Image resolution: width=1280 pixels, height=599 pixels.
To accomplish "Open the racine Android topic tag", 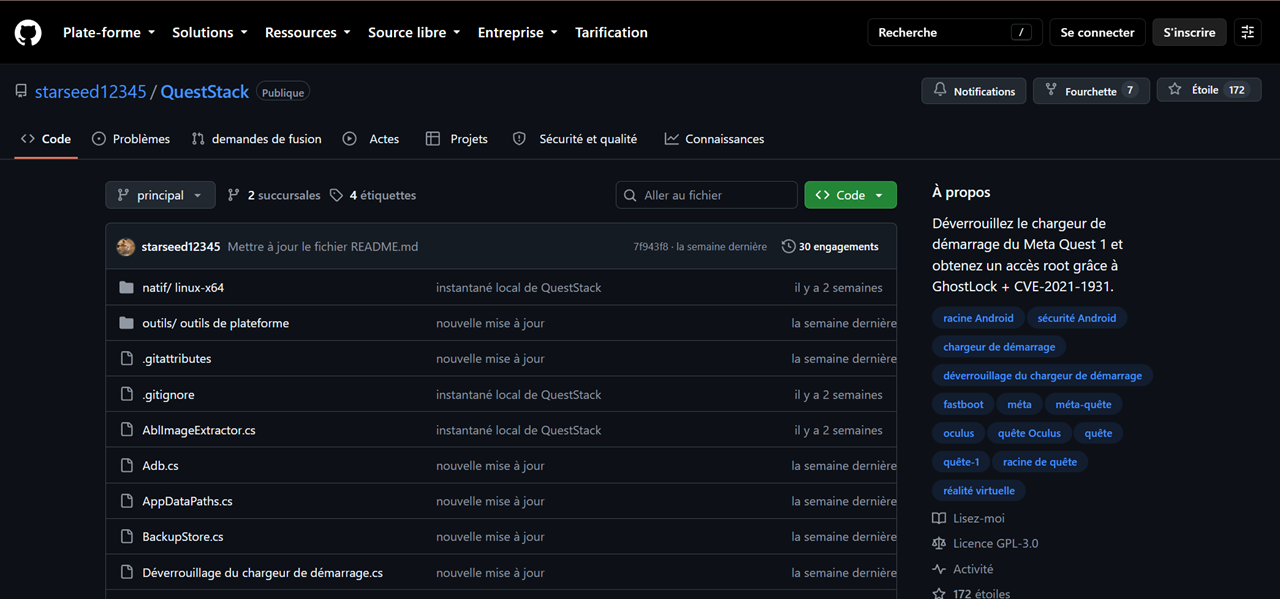I will (x=978, y=318).
